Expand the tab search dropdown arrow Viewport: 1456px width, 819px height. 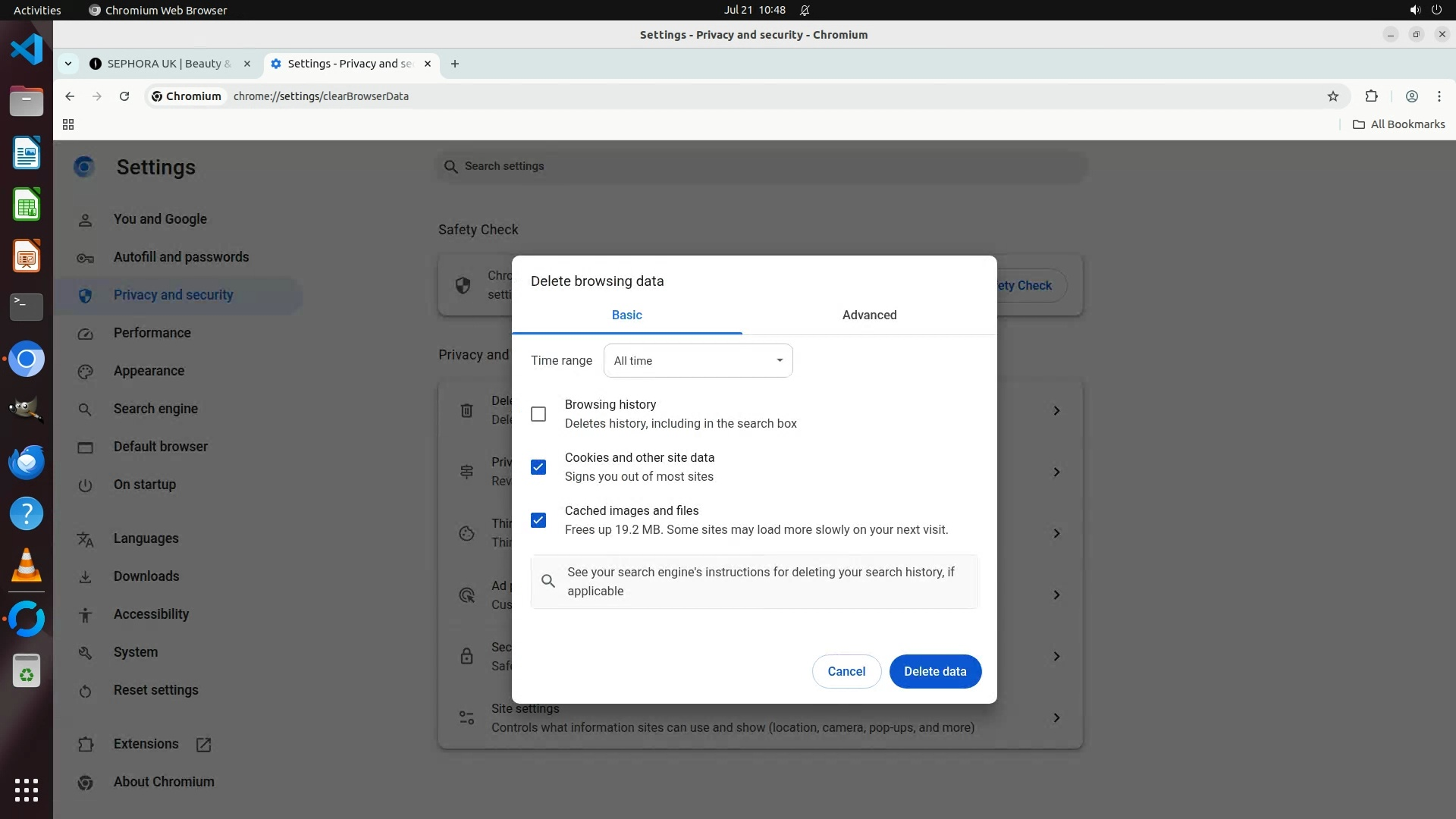tap(68, 64)
